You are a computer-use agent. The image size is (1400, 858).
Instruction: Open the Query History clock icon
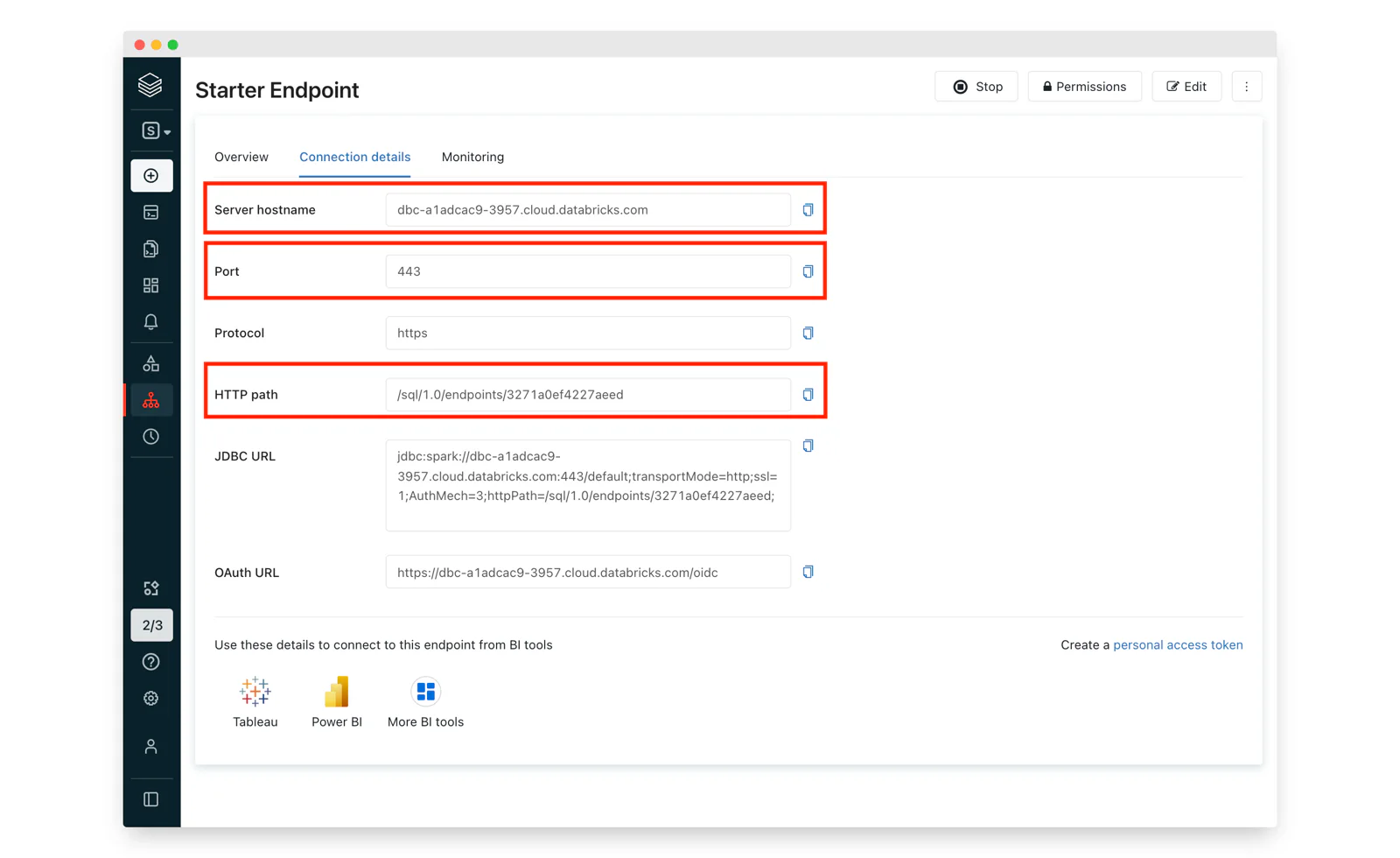(151, 437)
